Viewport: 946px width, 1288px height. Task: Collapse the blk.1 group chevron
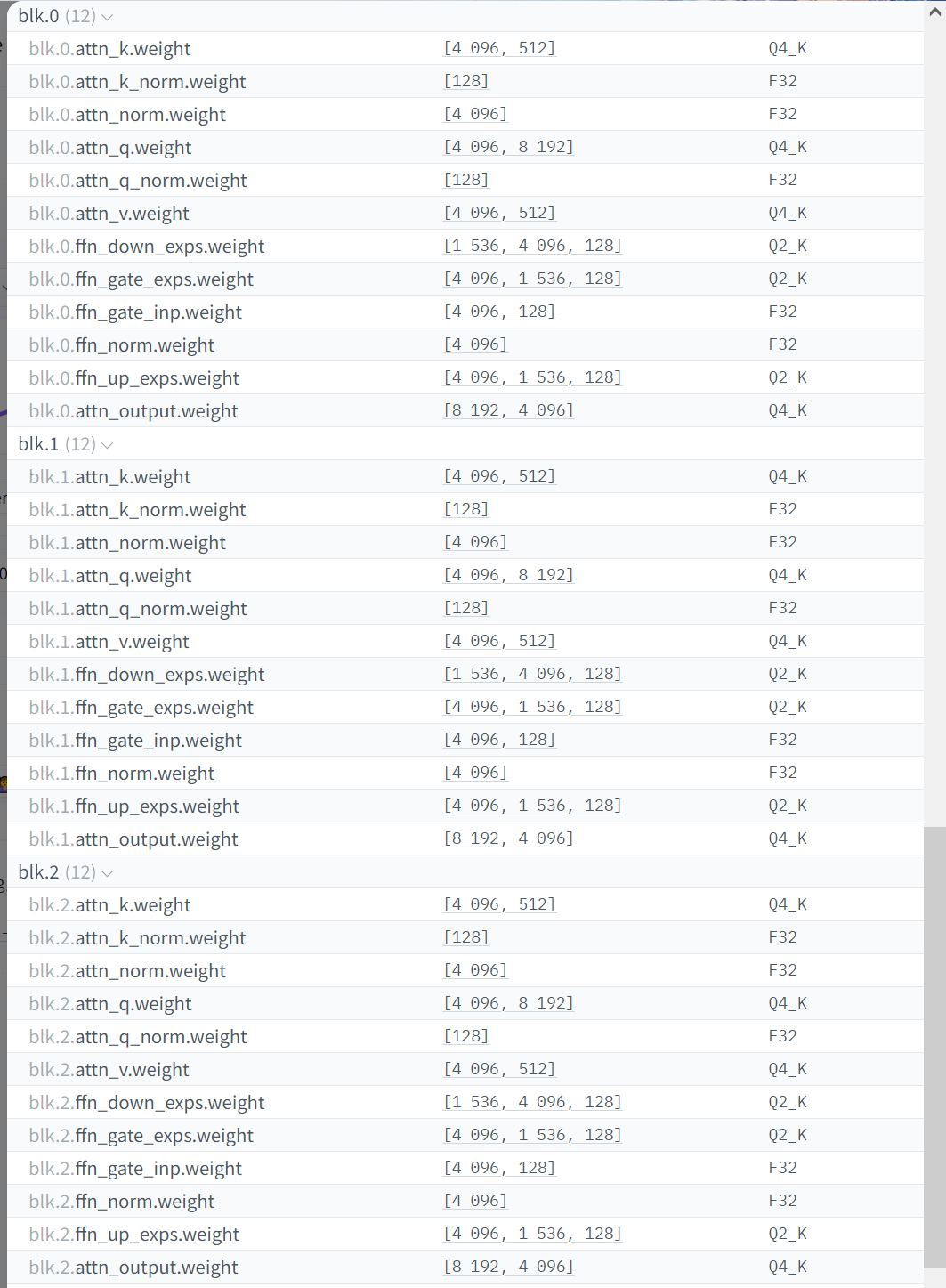[x=108, y=445]
